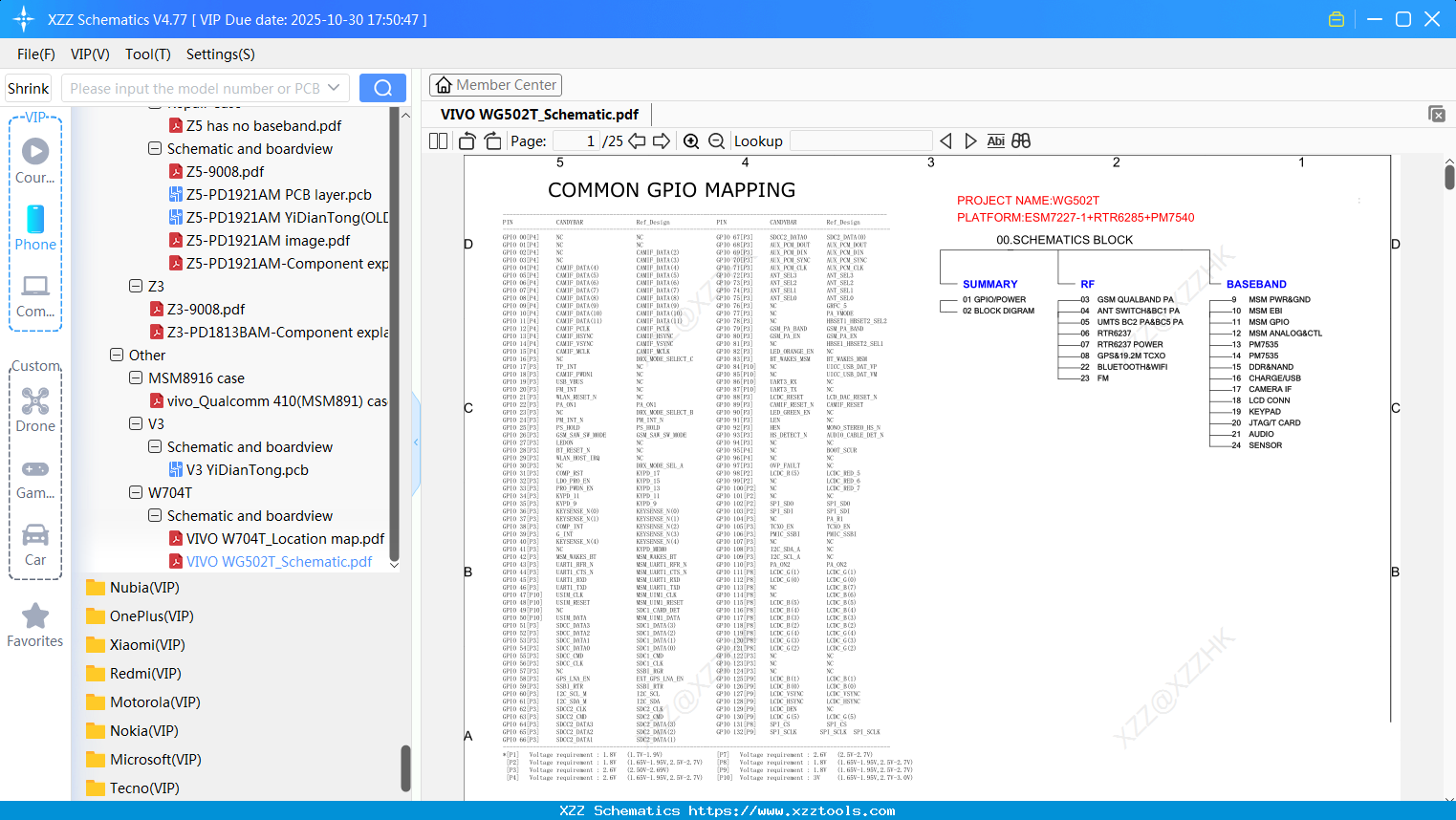Collapse the W704T tree node
The image size is (1456, 820).
click(x=136, y=492)
